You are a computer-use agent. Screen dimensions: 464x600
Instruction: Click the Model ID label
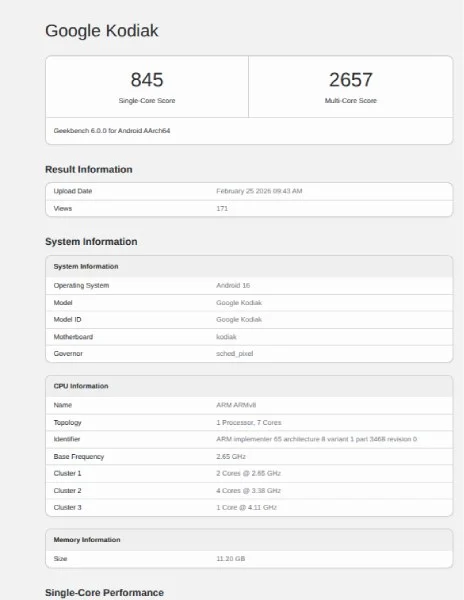pos(67,320)
